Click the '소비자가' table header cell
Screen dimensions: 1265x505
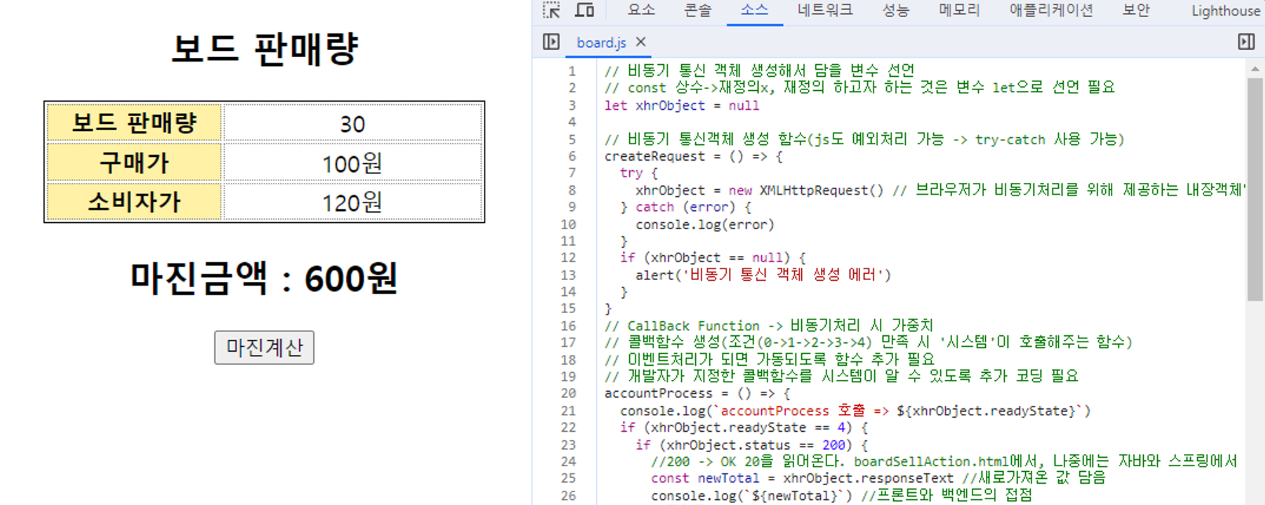point(135,201)
